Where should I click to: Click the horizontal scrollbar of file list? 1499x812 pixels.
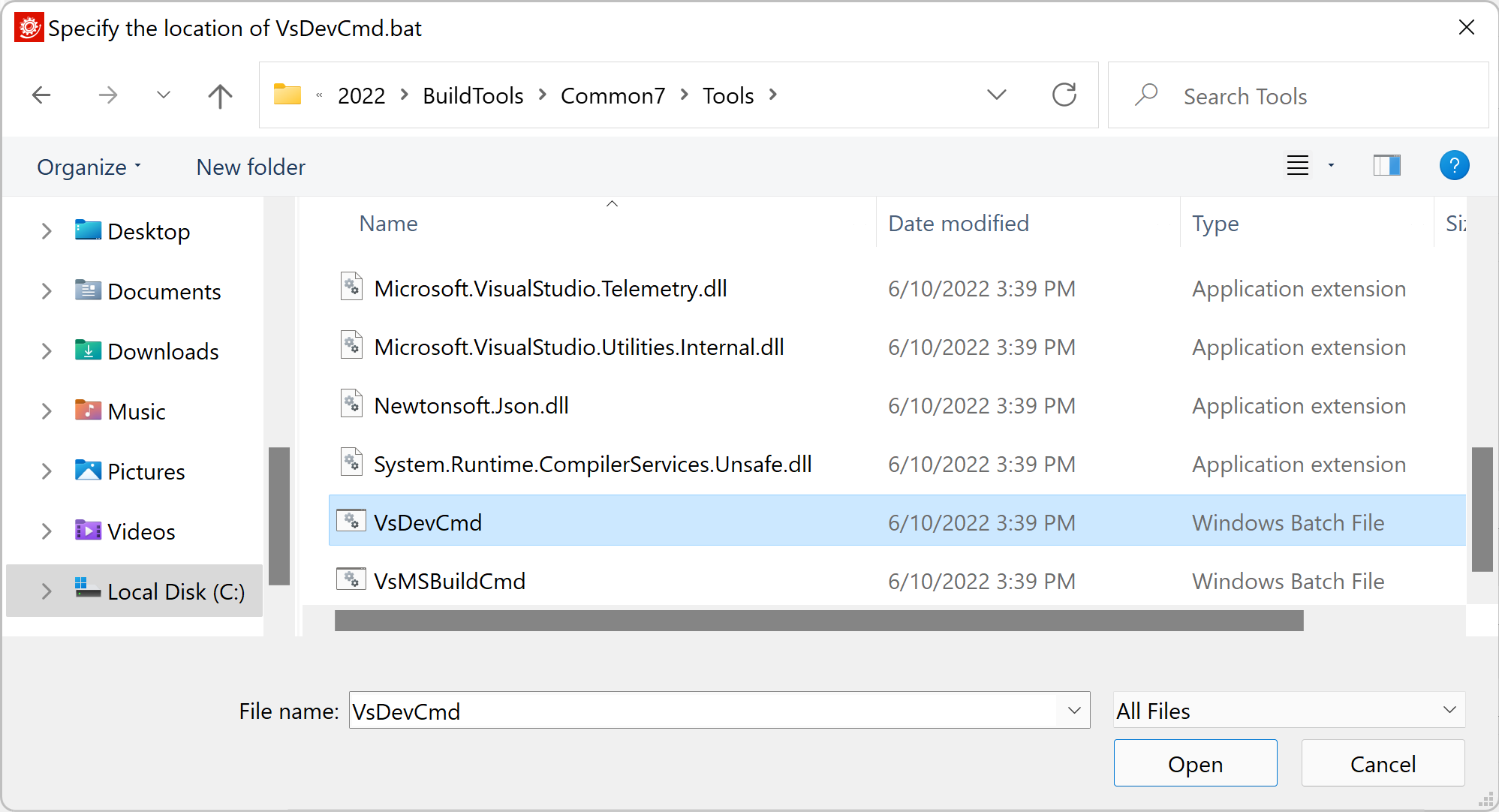[818, 621]
